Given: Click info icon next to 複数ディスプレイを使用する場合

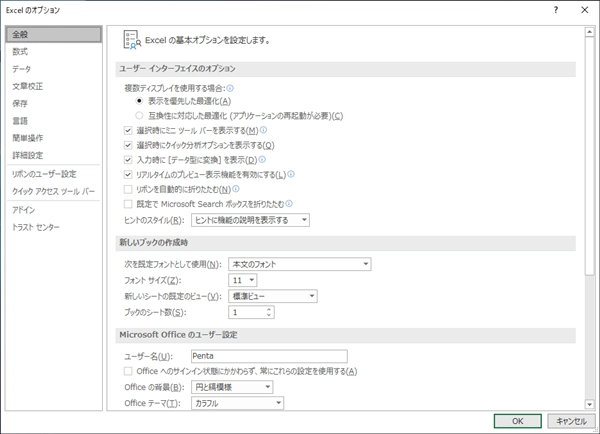Looking at the screenshot, I should click(230, 88).
